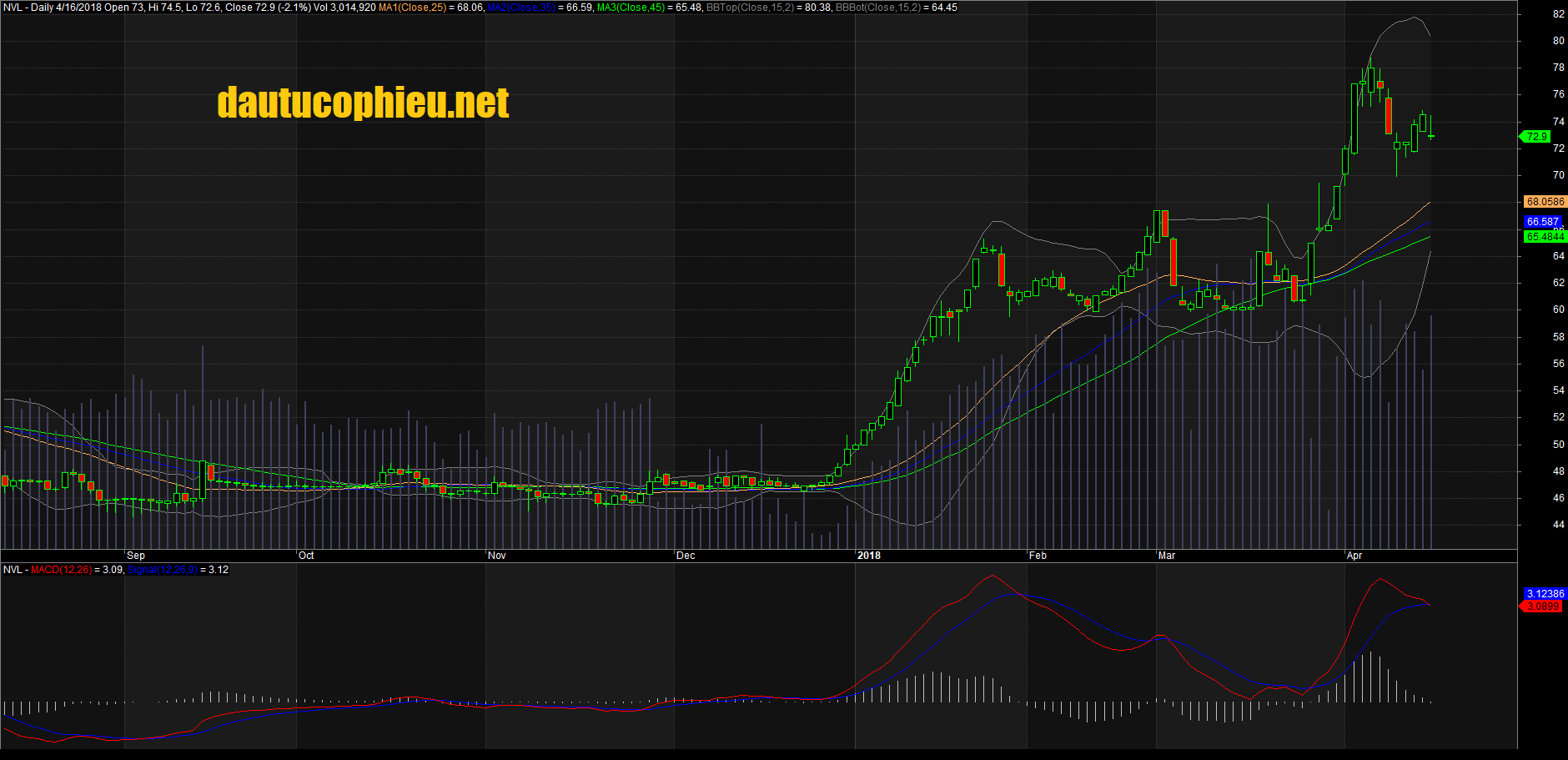Screen dimensions: 1568x760
Task: Click the red 3.0899 MACD value tag
Action: pos(1540,606)
